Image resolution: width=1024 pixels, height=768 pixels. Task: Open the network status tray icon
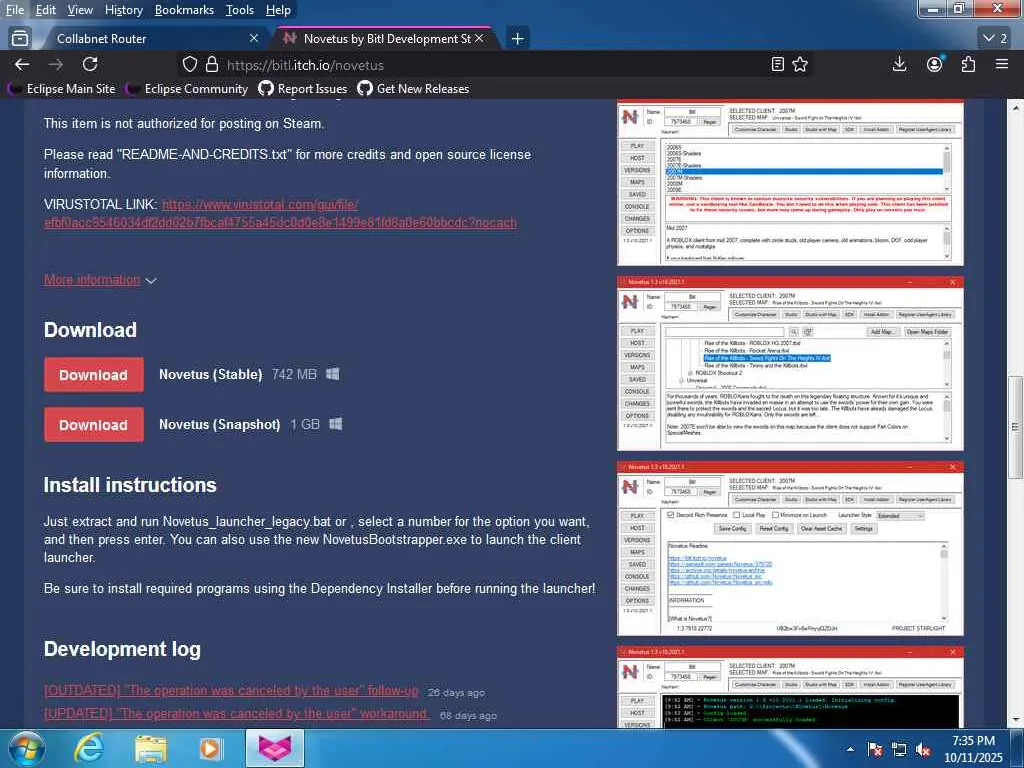899,749
